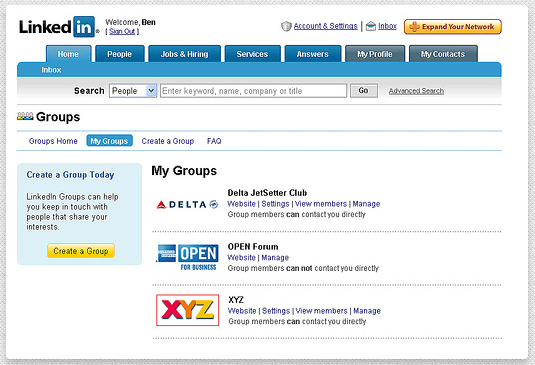Image resolution: width=535 pixels, height=365 pixels.
Task: Open the My Profile tab
Action: coord(375,54)
